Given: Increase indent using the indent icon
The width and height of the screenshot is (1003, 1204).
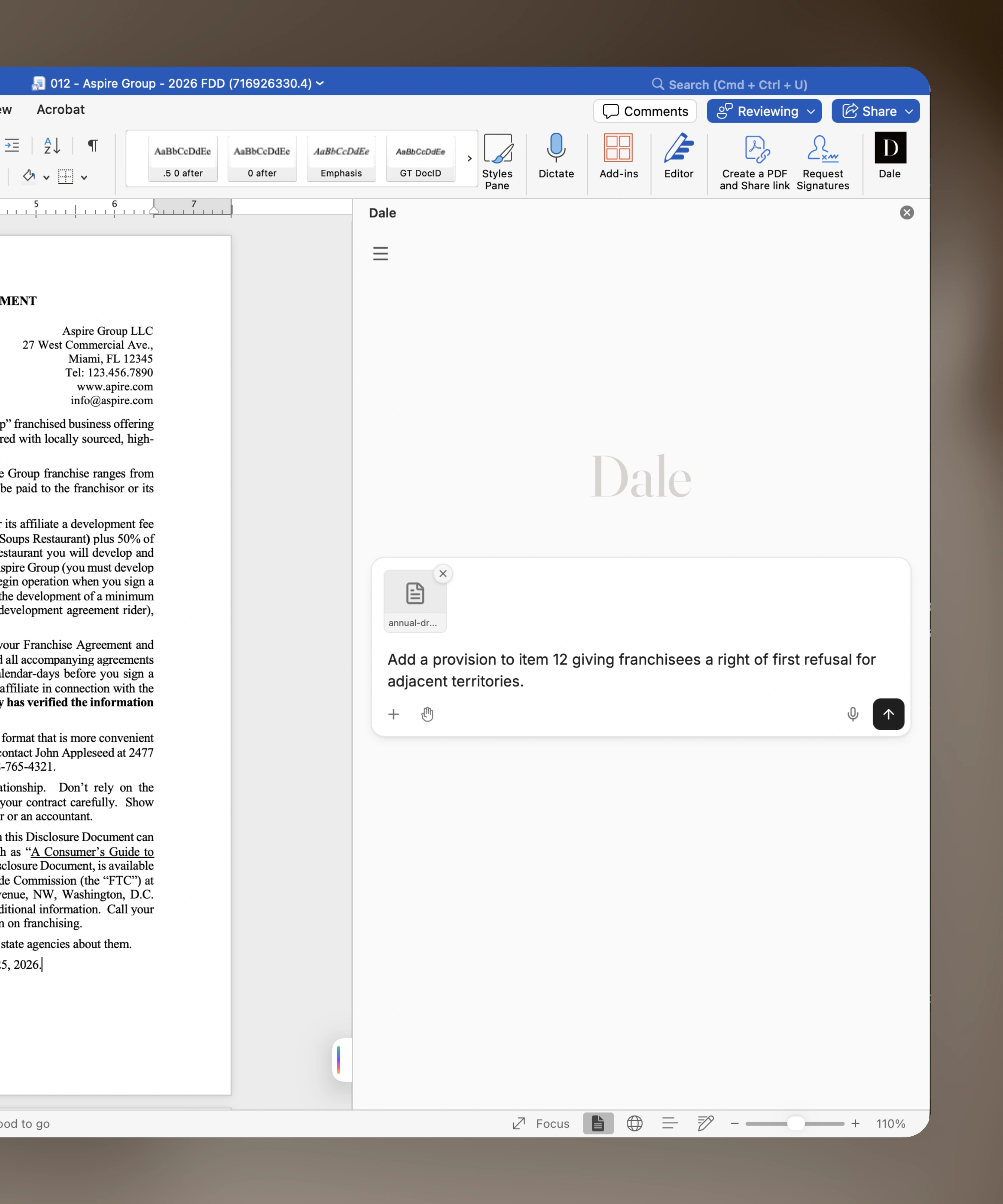Looking at the screenshot, I should point(12,146).
